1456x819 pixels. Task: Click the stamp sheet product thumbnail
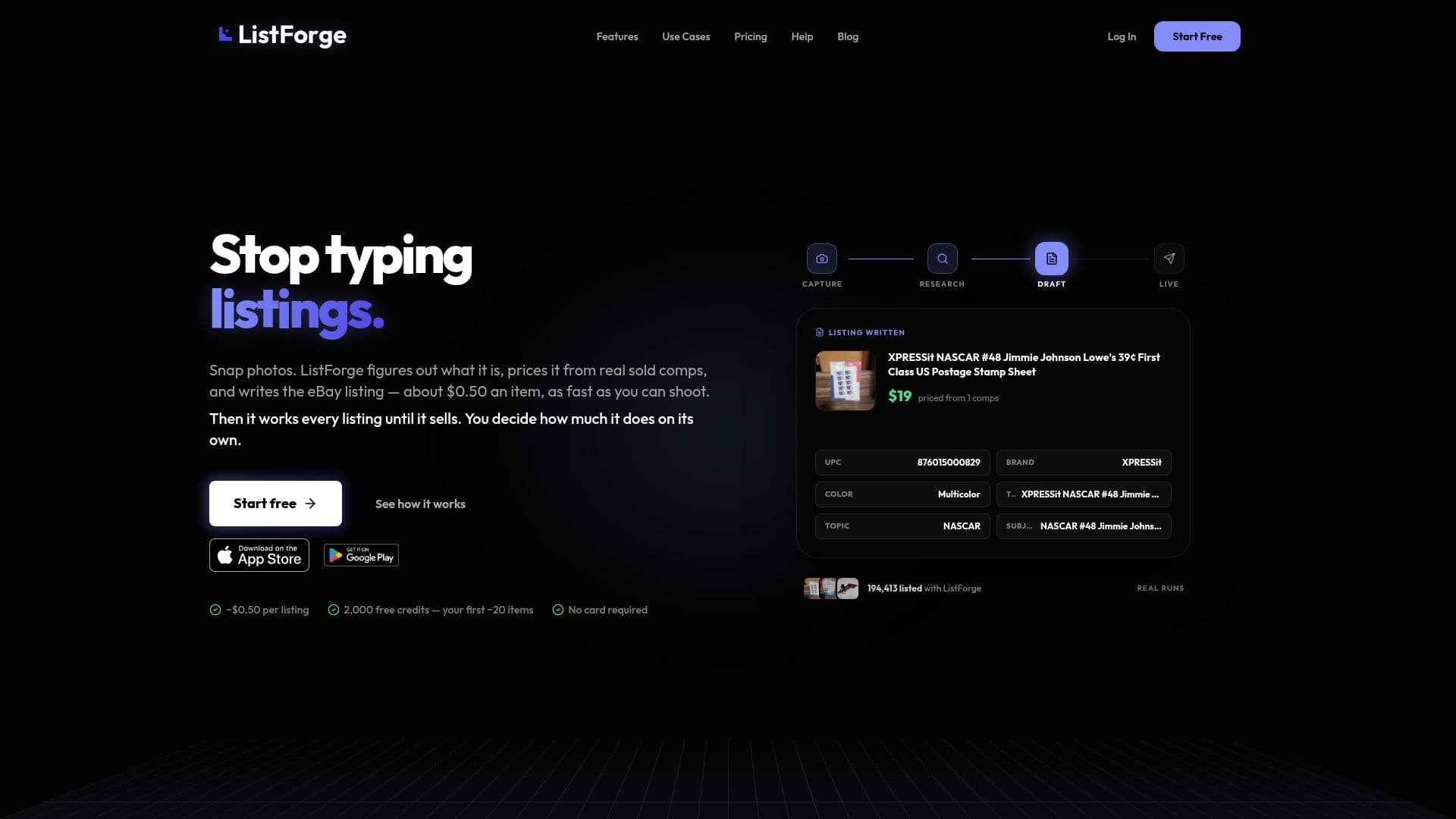tap(846, 381)
